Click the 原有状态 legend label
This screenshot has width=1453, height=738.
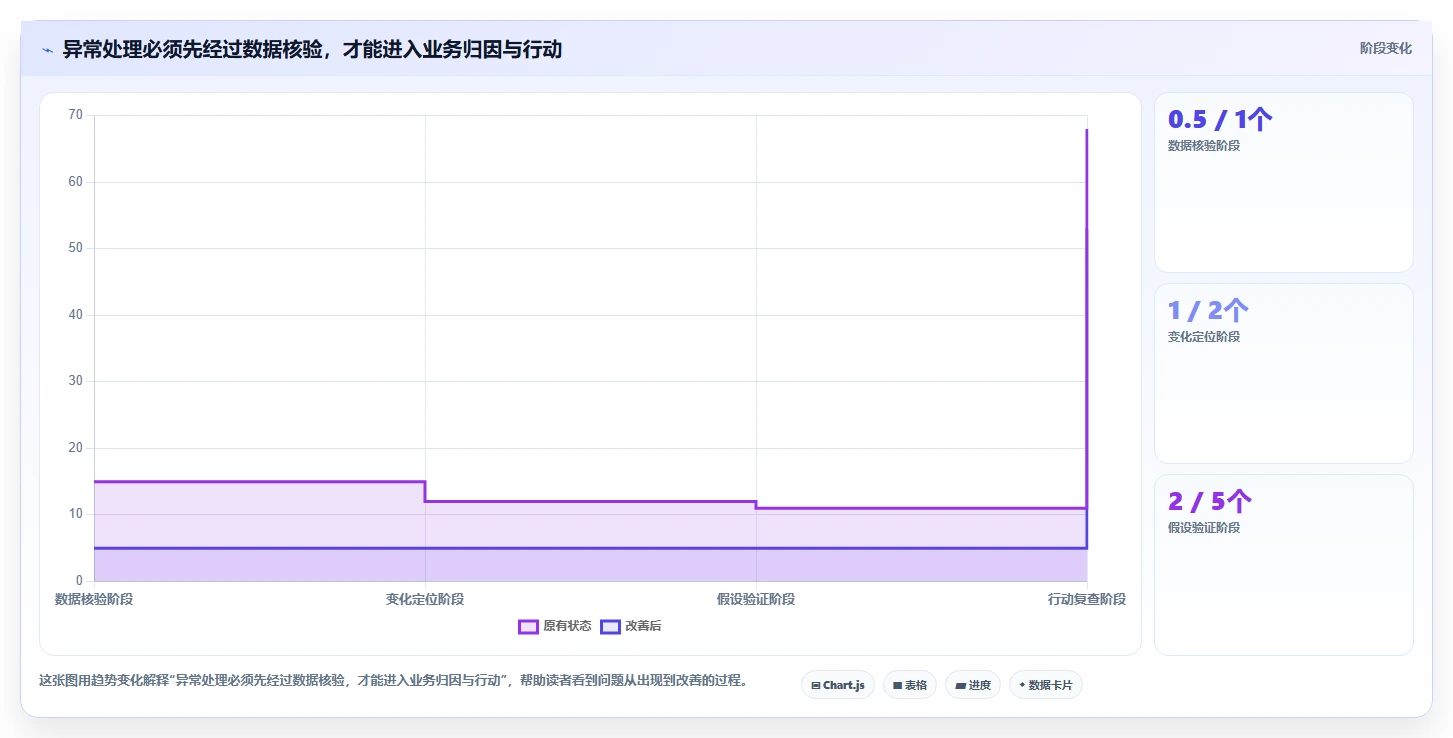(x=567, y=626)
